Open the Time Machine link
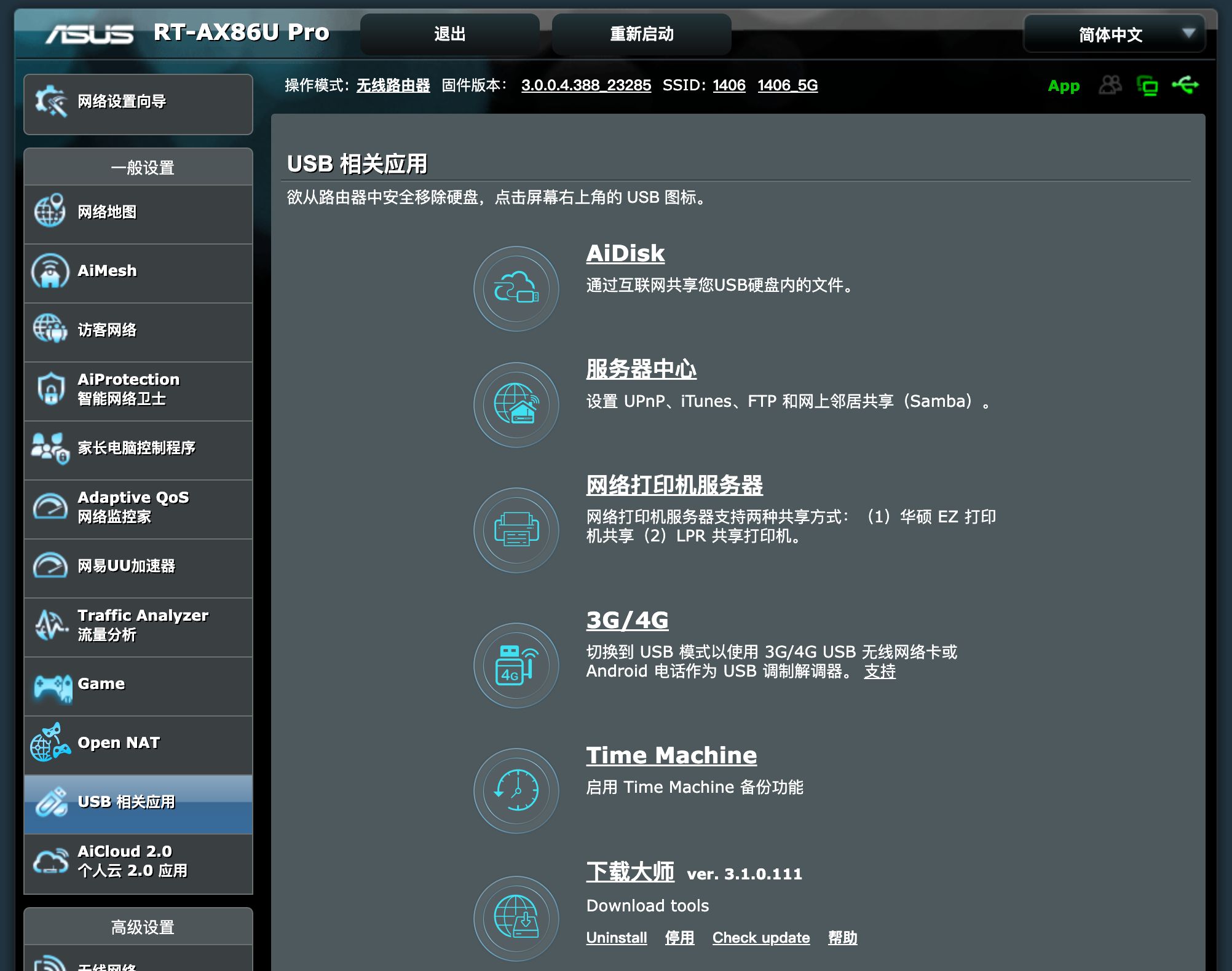The image size is (1232, 971). coord(671,755)
